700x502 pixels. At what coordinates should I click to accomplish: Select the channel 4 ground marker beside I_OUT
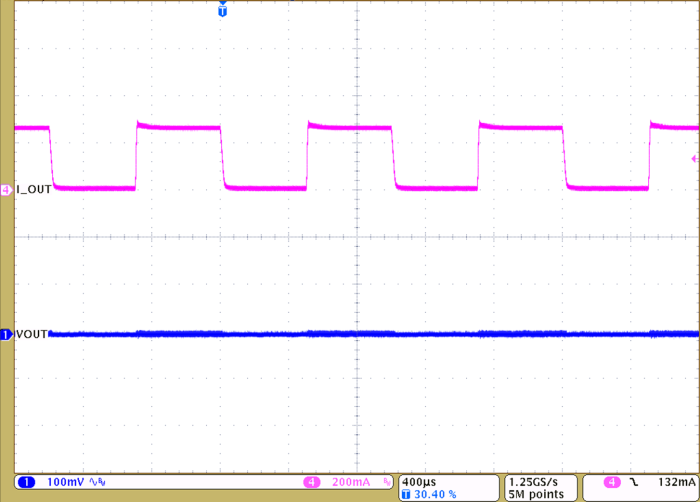(x=6, y=189)
